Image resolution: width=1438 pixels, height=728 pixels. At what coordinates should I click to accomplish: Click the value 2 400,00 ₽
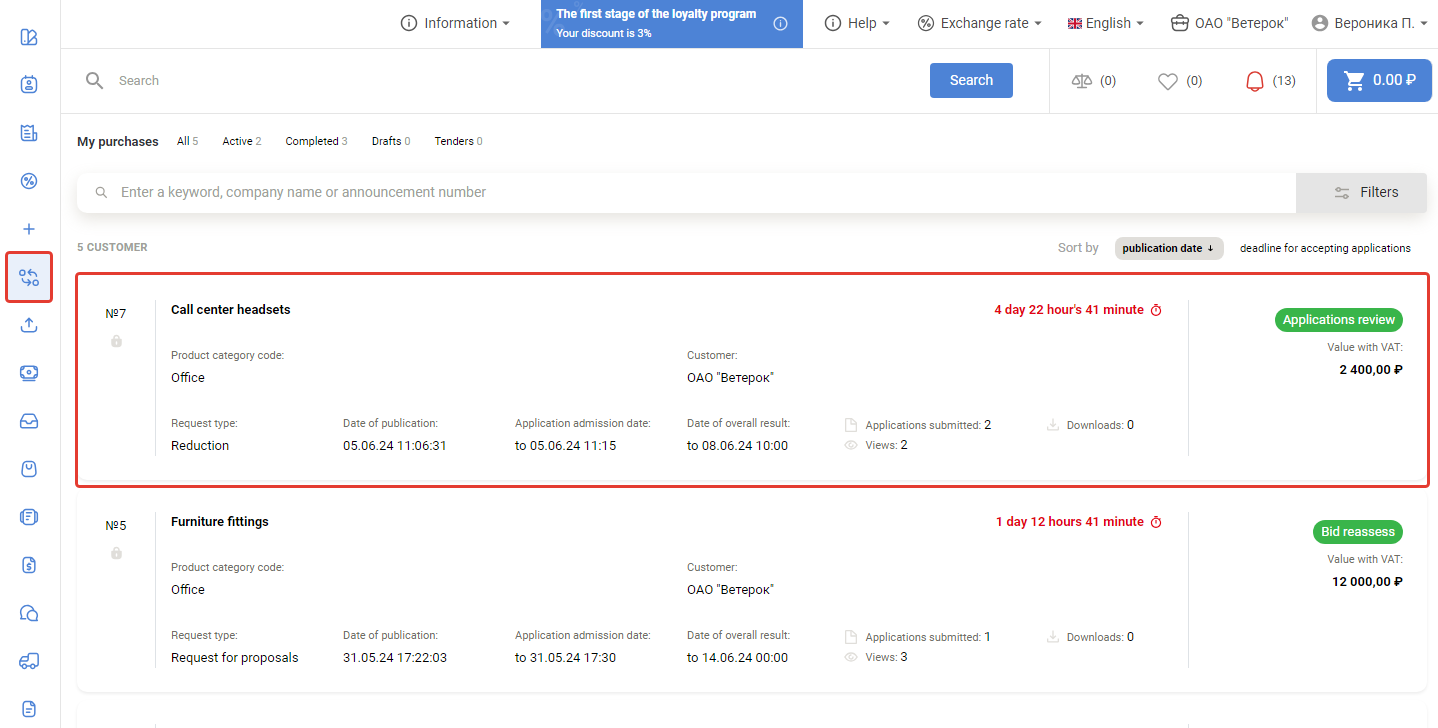[x=1371, y=370]
